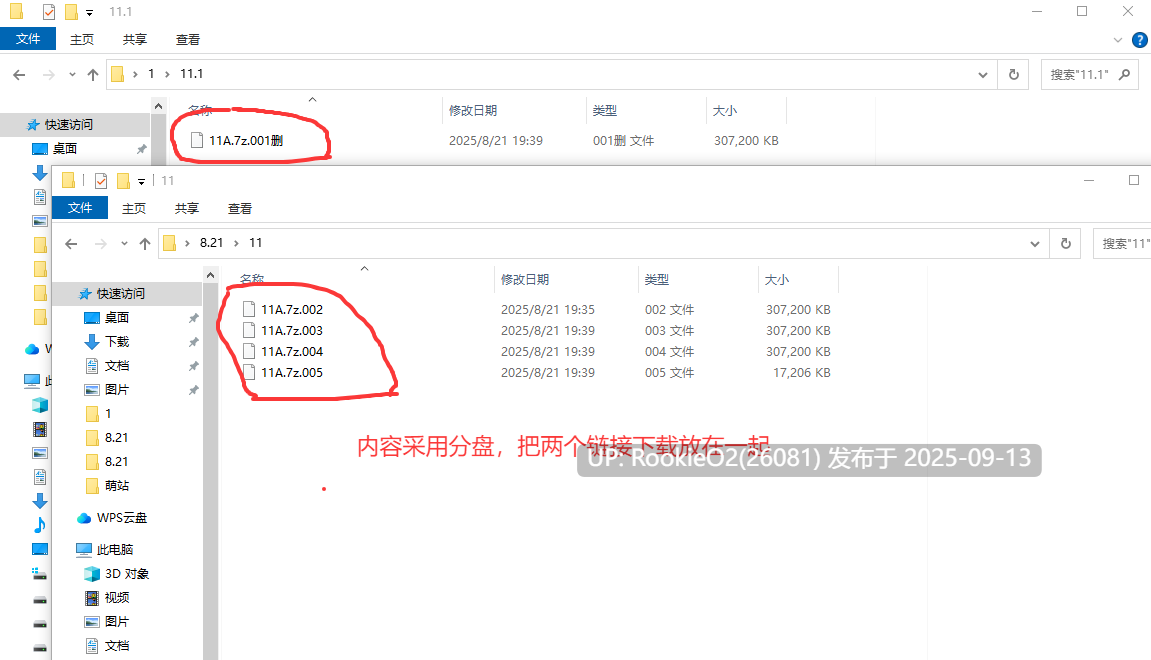The width and height of the screenshot is (1151, 660).
Task: Click breadcrumb 1 in the 11.1 window
Action: (x=151, y=74)
